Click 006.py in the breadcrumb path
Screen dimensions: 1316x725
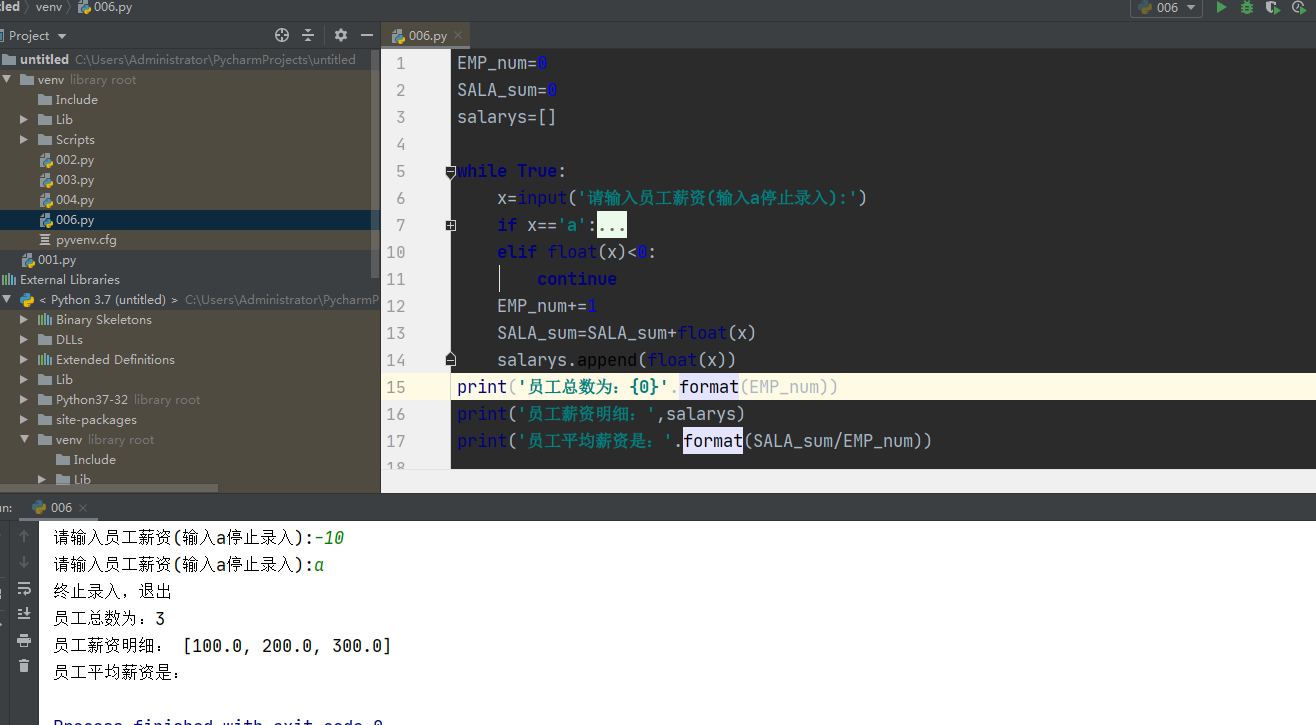tap(105, 7)
